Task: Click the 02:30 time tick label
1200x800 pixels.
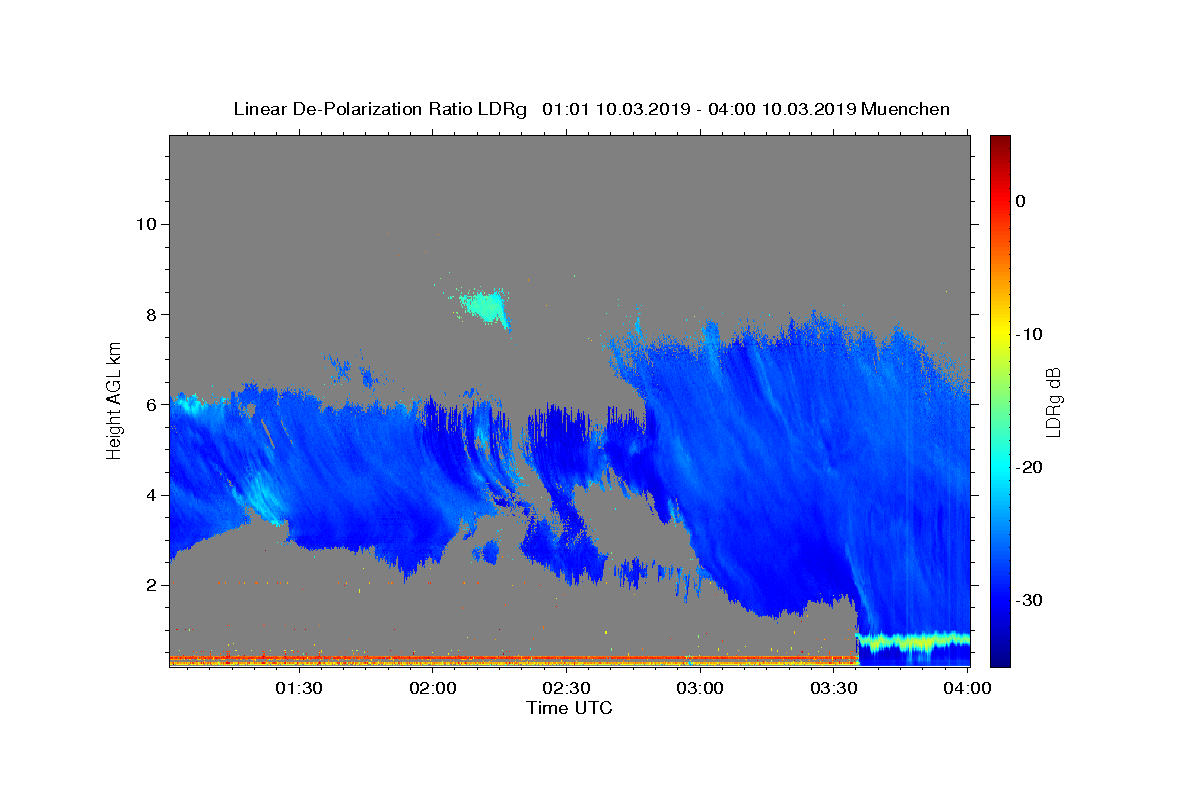Action: [566, 688]
